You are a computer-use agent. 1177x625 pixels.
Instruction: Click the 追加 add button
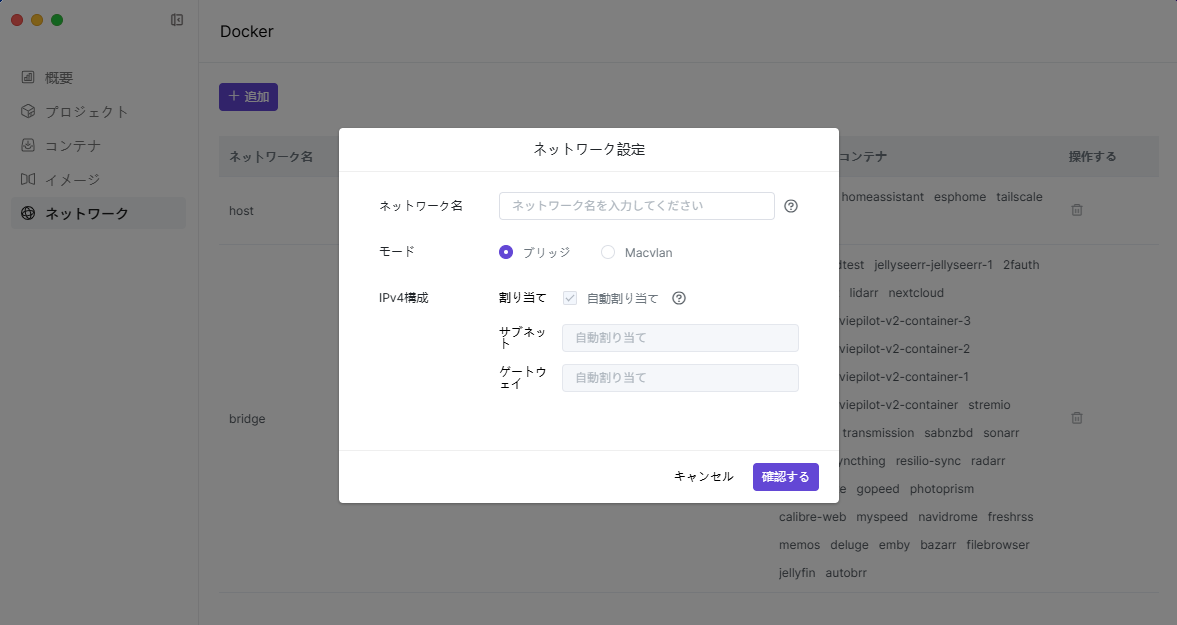tap(248, 97)
